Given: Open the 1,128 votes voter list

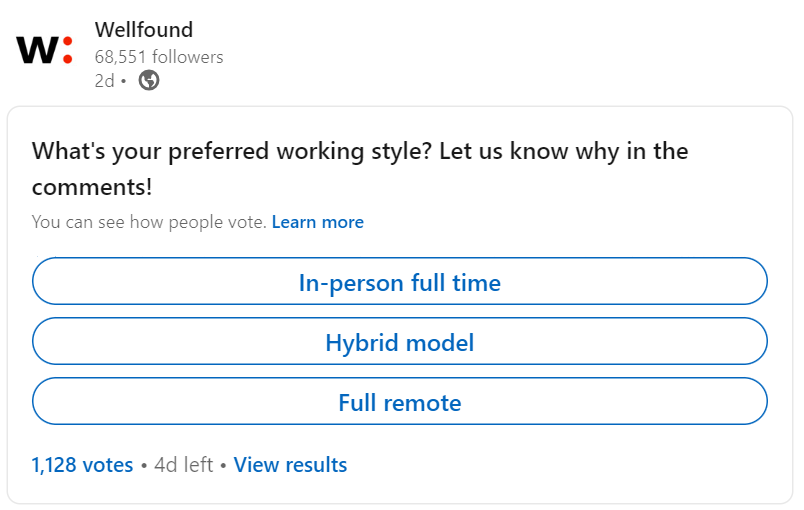Looking at the screenshot, I should 82,465.
